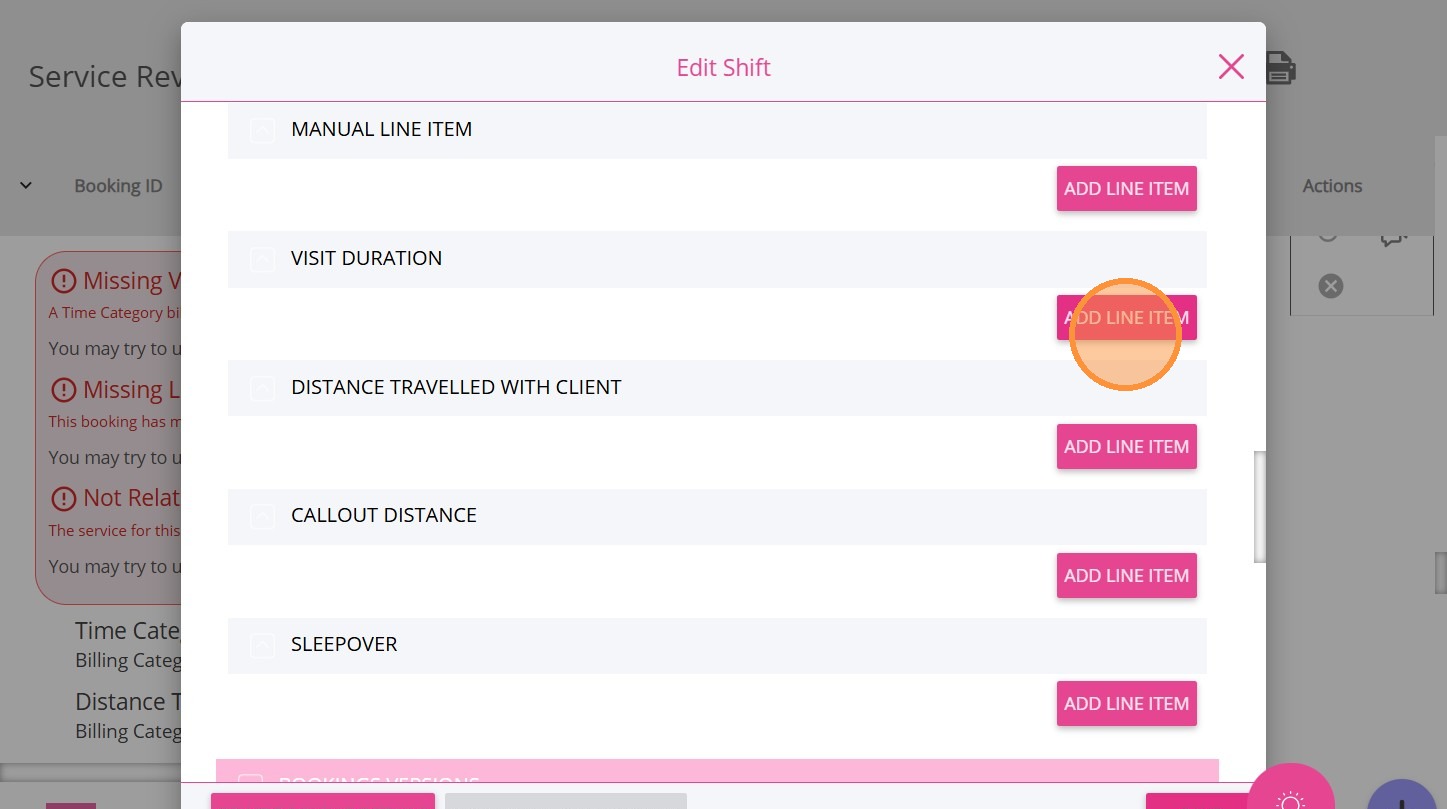This screenshot has width=1447, height=809.
Task: Add line item under Distance Travelled With Client
Action: pyautogui.click(x=1126, y=446)
